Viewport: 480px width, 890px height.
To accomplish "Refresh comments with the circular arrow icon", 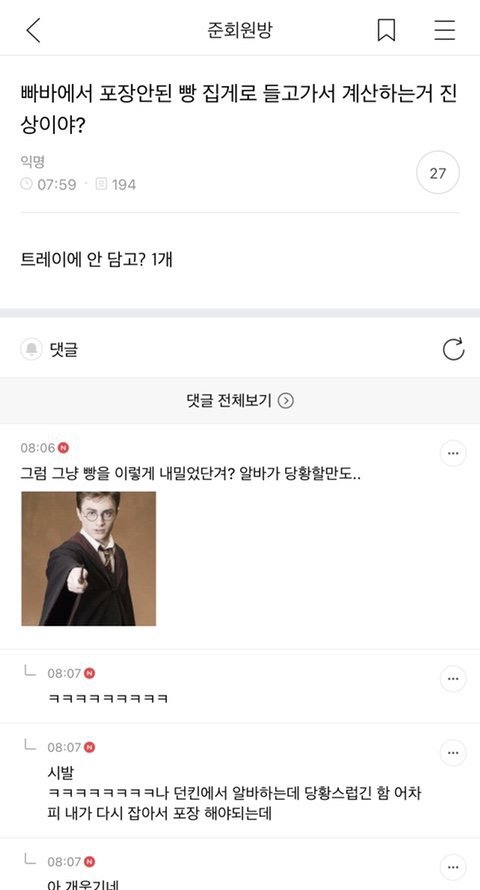I will 453,349.
